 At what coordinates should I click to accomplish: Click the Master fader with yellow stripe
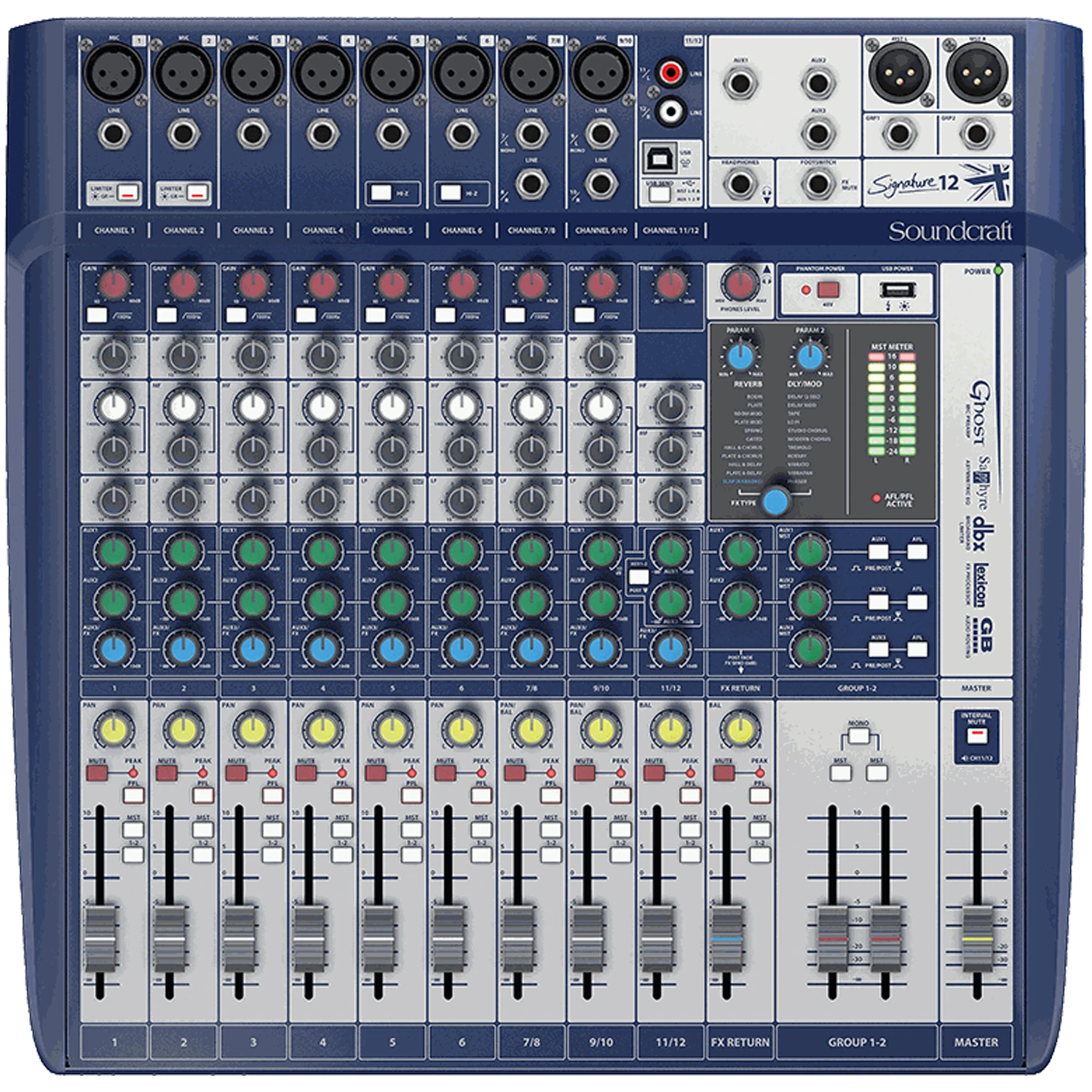tap(976, 939)
